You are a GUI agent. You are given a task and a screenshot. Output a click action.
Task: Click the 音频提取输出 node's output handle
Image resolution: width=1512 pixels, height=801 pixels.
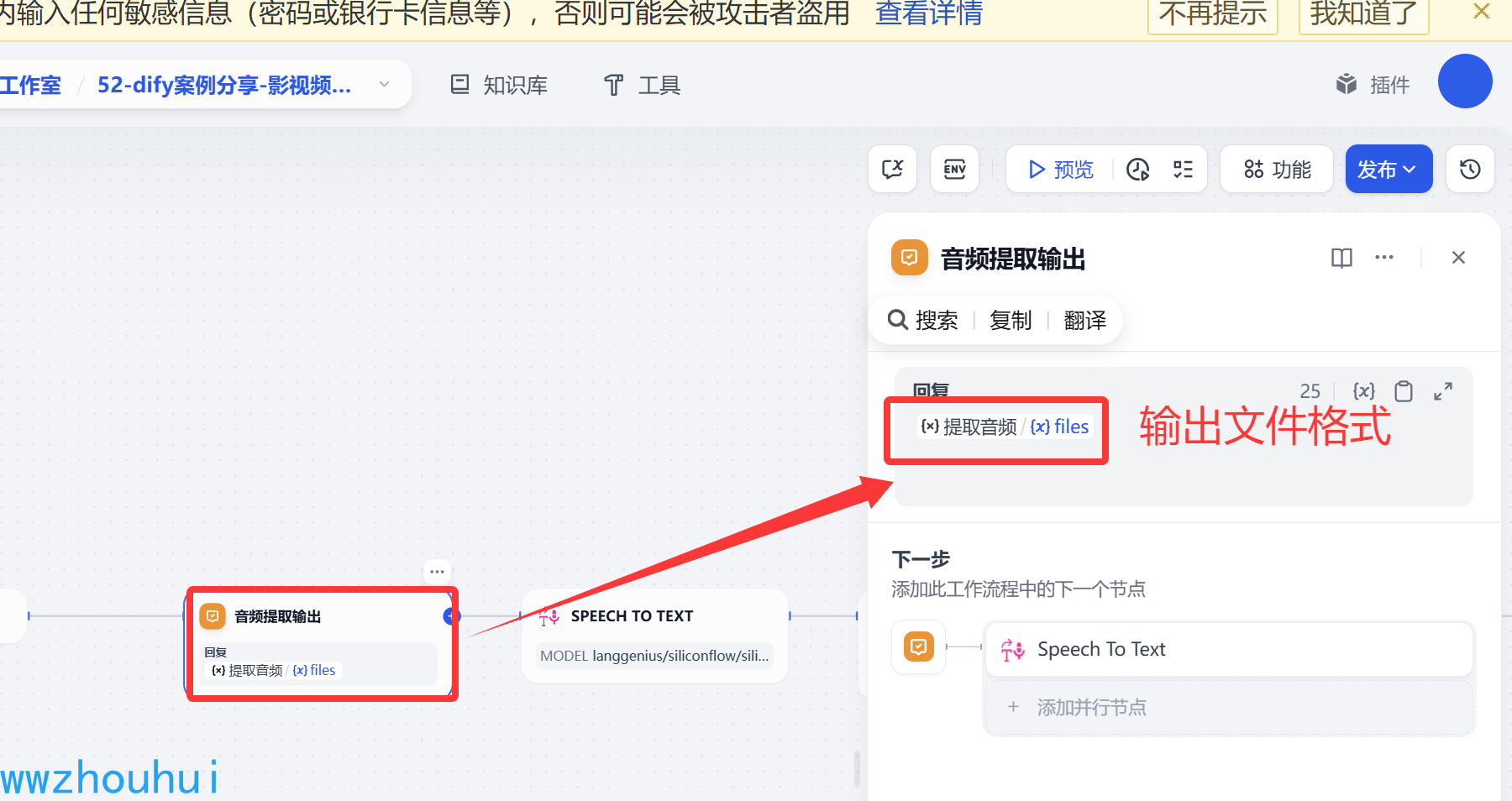pyautogui.click(x=451, y=616)
